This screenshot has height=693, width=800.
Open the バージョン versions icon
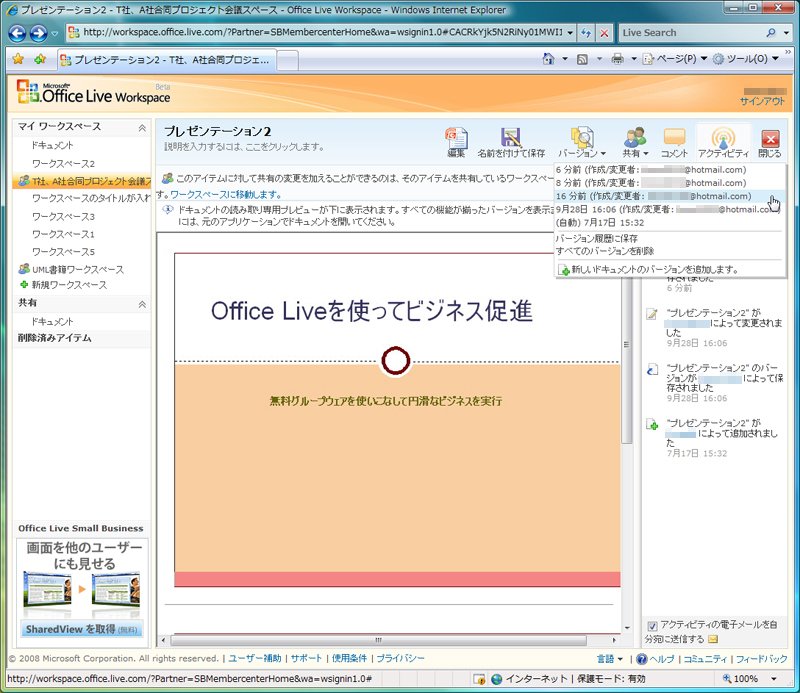click(582, 138)
